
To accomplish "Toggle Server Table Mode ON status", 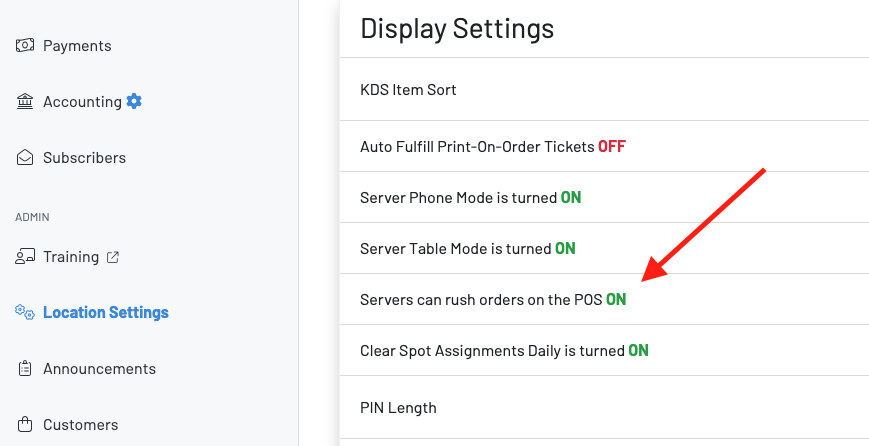I will click(x=565, y=249).
